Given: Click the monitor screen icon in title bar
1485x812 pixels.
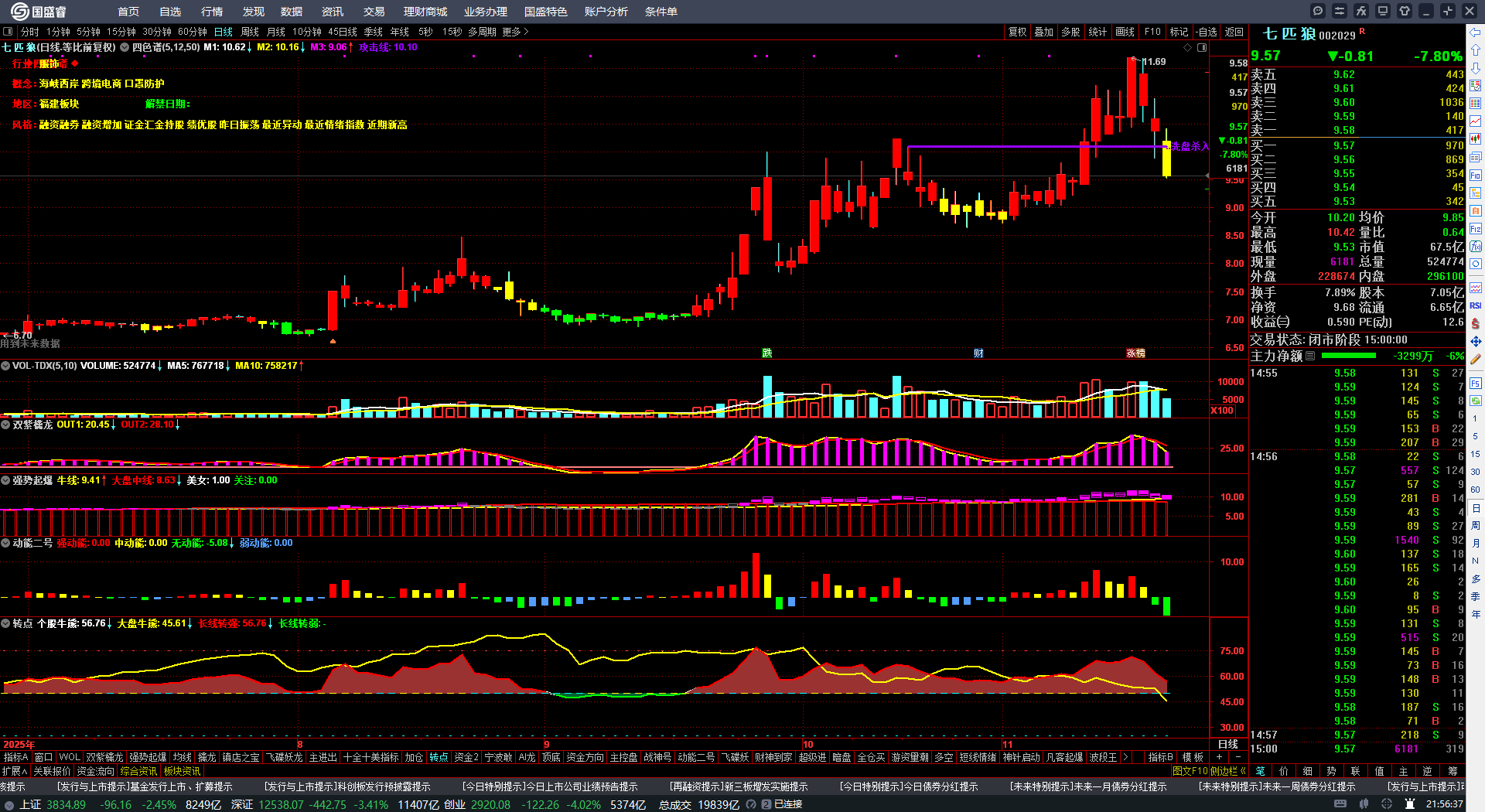Looking at the screenshot, I should pos(1383,11).
